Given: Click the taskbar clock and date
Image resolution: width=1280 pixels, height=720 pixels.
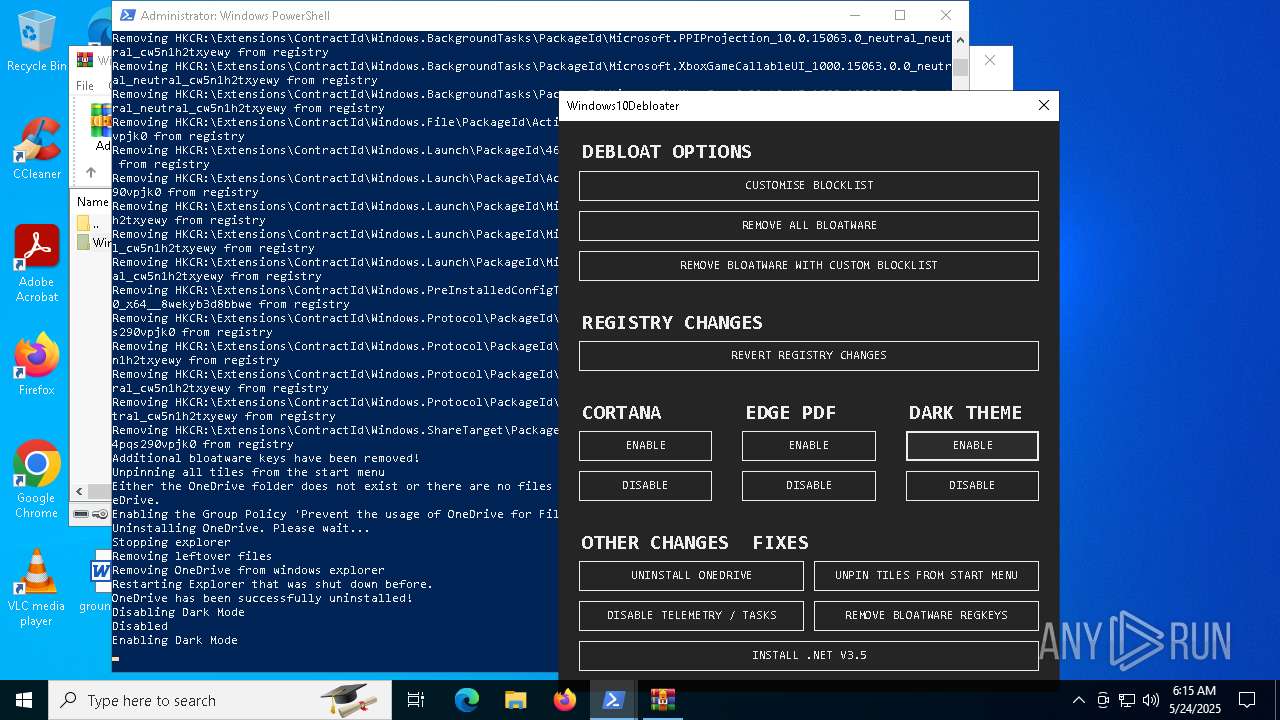Looking at the screenshot, I should (1194, 700).
